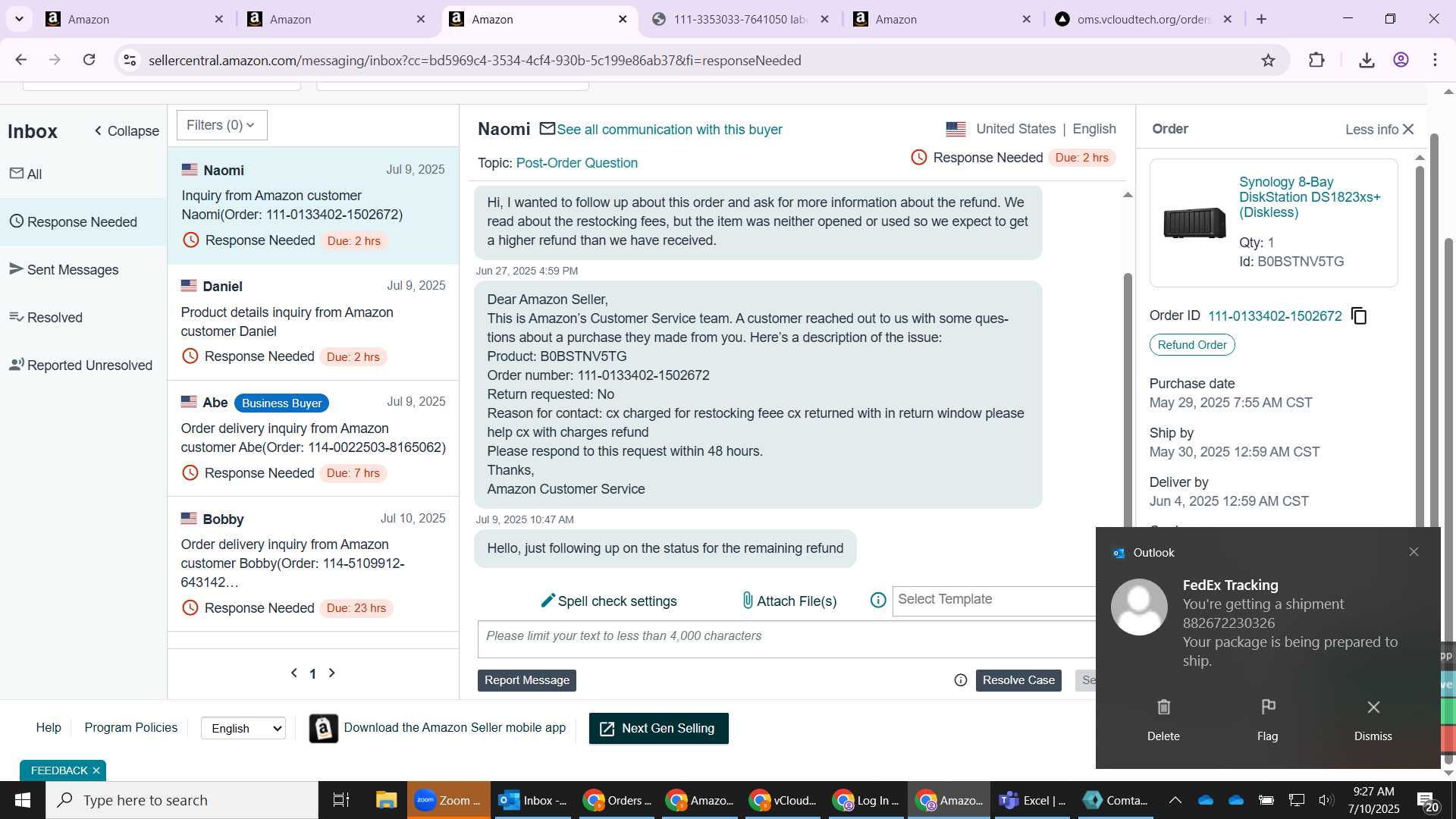Open the Select Template dropdown
This screenshot has height=819, width=1456.
tap(993, 600)
